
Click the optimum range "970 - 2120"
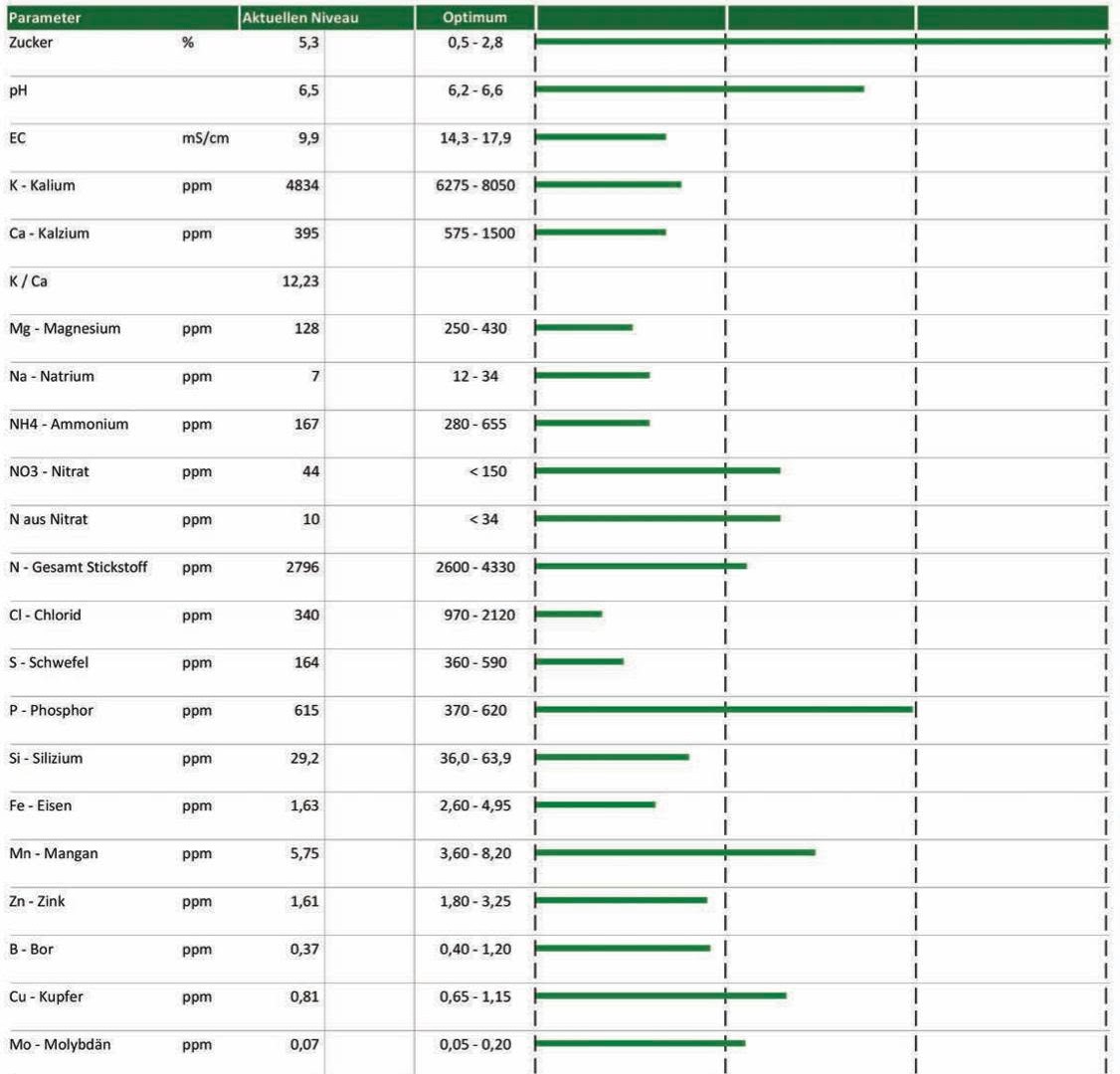click(478, 615)
